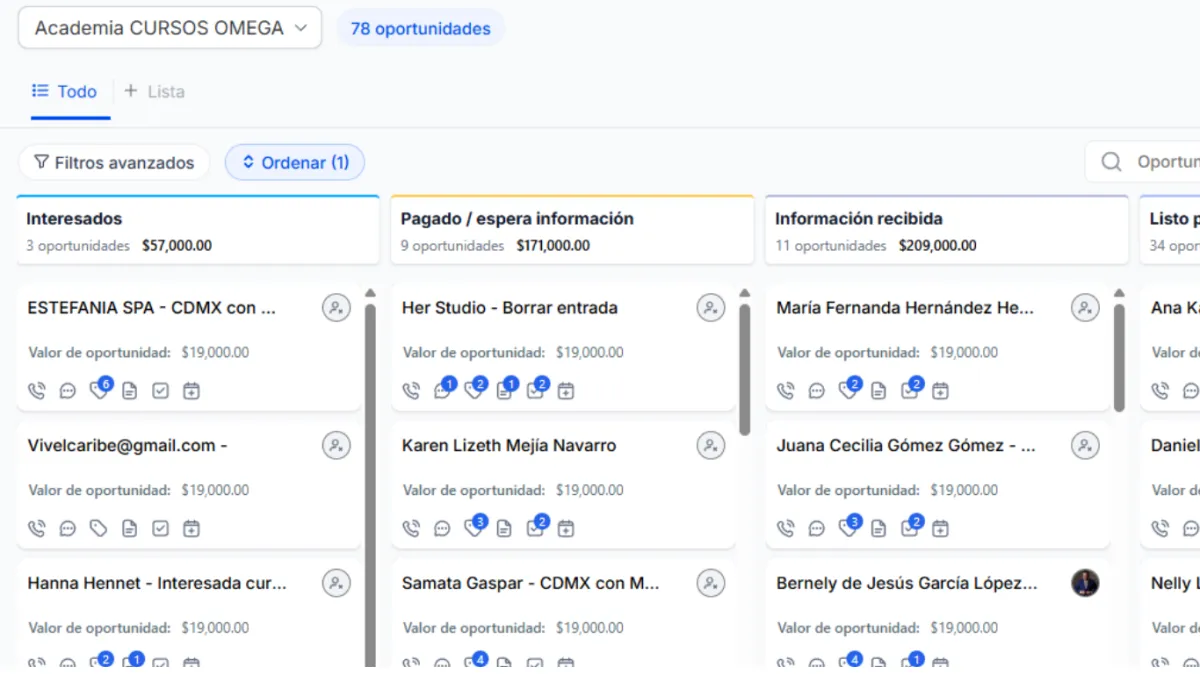Click phone icon on María Fernanda Hernández card
1200x674 pixels.
786,391
